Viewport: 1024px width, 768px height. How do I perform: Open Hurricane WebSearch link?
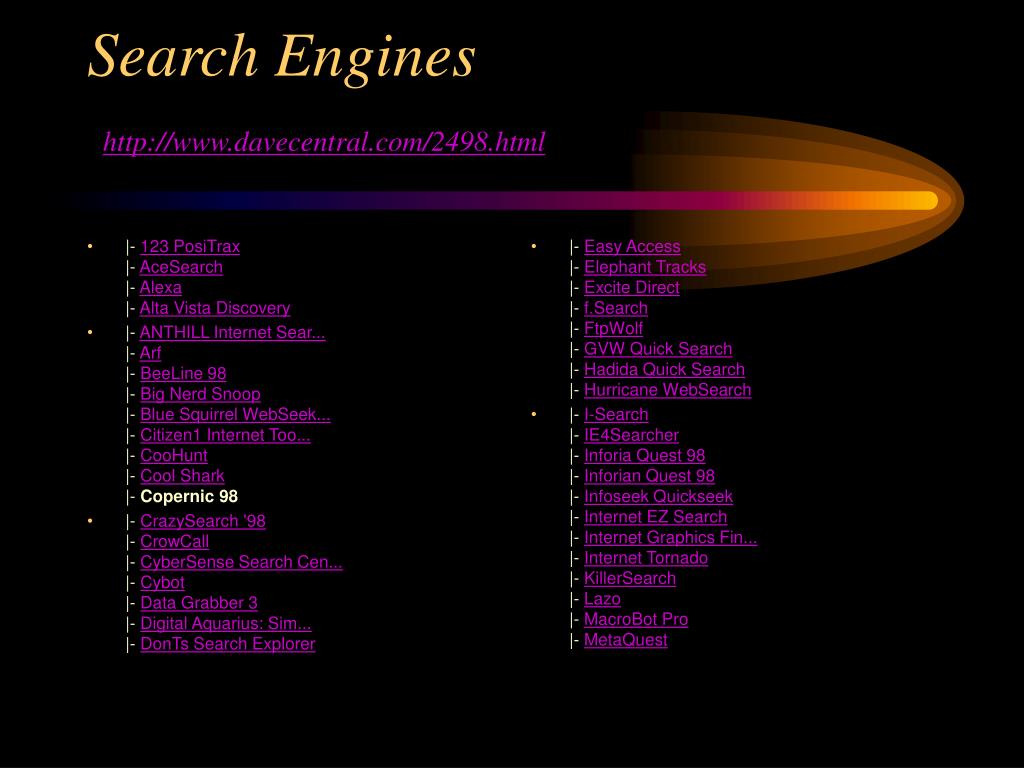click(x=667, y=390)
